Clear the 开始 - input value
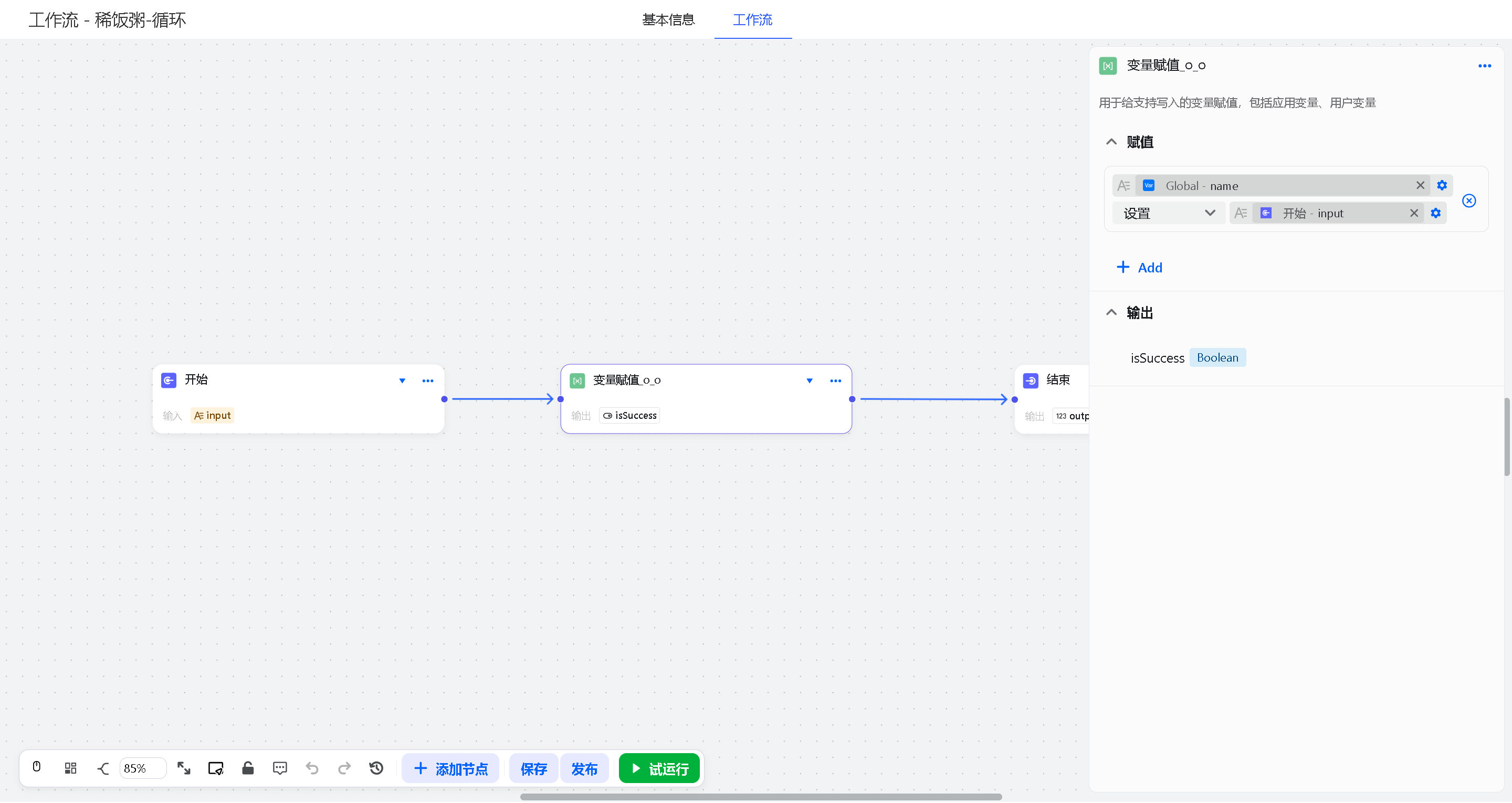This screenshot has height=803, width=1512. point(1413,213)
